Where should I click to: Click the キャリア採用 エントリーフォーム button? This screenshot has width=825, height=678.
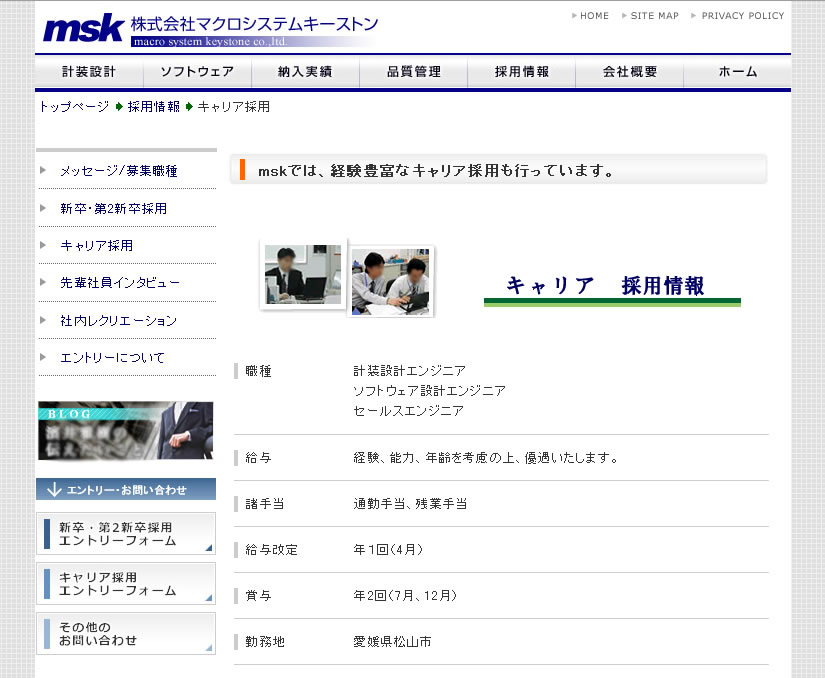click(126, 584)
